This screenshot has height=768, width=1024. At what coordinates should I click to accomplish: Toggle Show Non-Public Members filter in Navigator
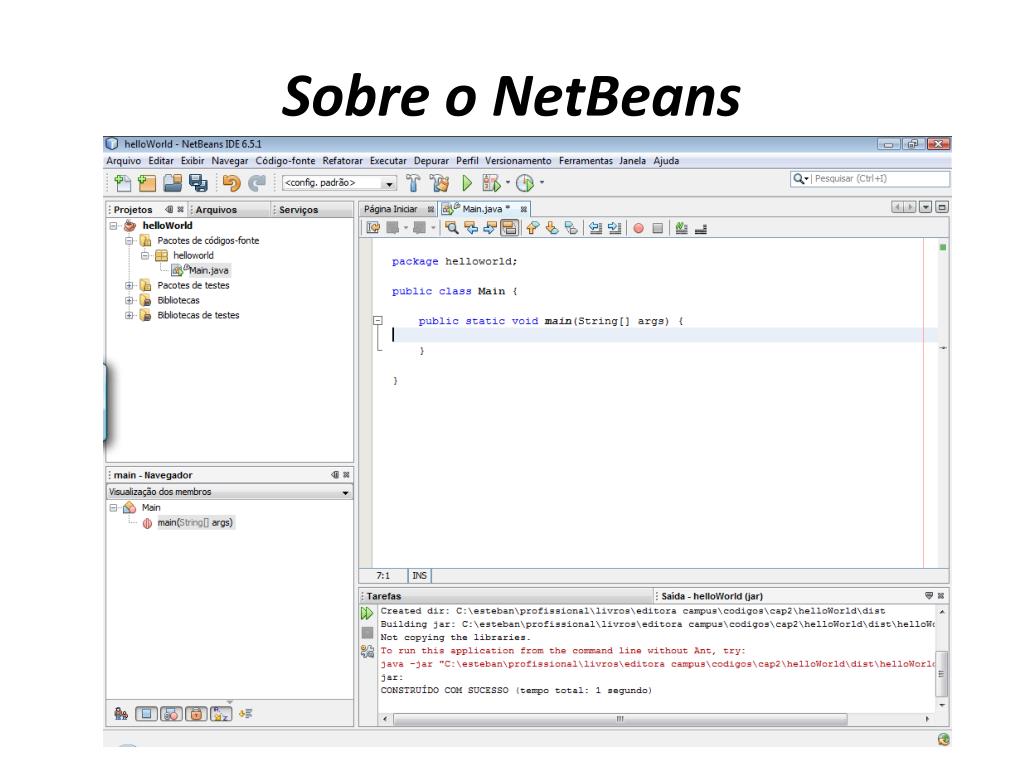pos(196,714)
